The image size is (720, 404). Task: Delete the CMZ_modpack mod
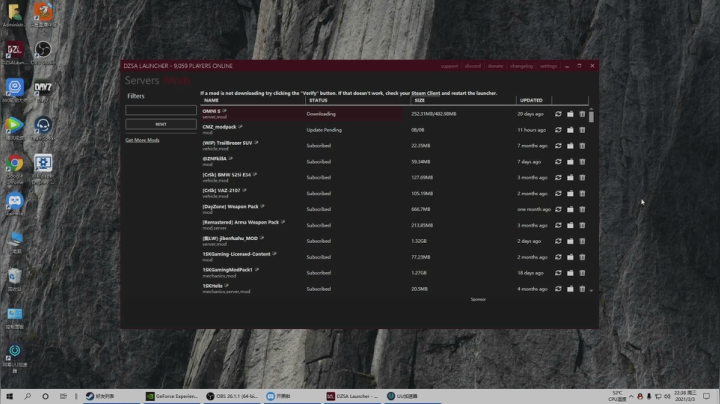tap(582, 130)
